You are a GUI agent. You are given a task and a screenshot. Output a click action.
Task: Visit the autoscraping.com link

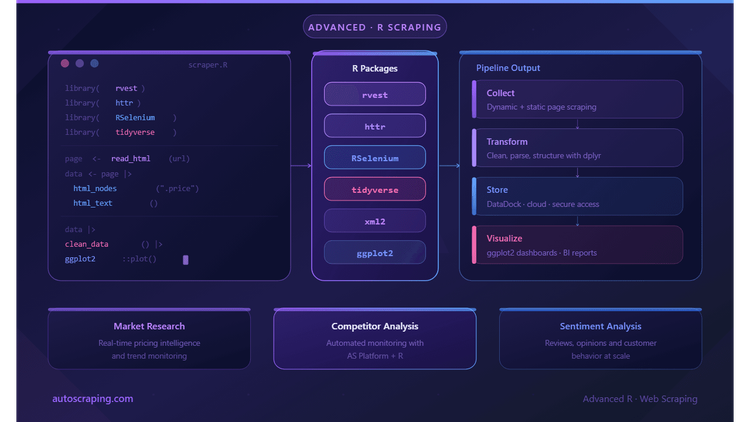(x=93, y=399)
